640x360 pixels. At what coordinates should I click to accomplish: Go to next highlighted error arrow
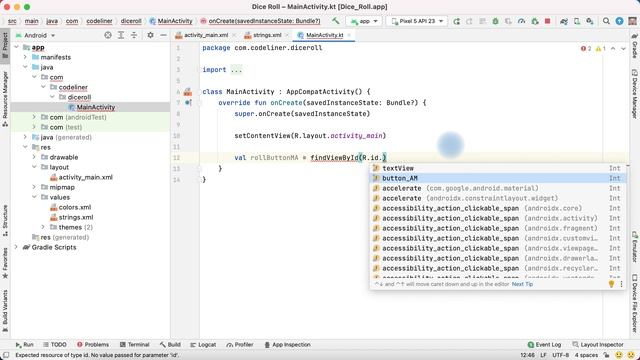(x=623, y=49)
